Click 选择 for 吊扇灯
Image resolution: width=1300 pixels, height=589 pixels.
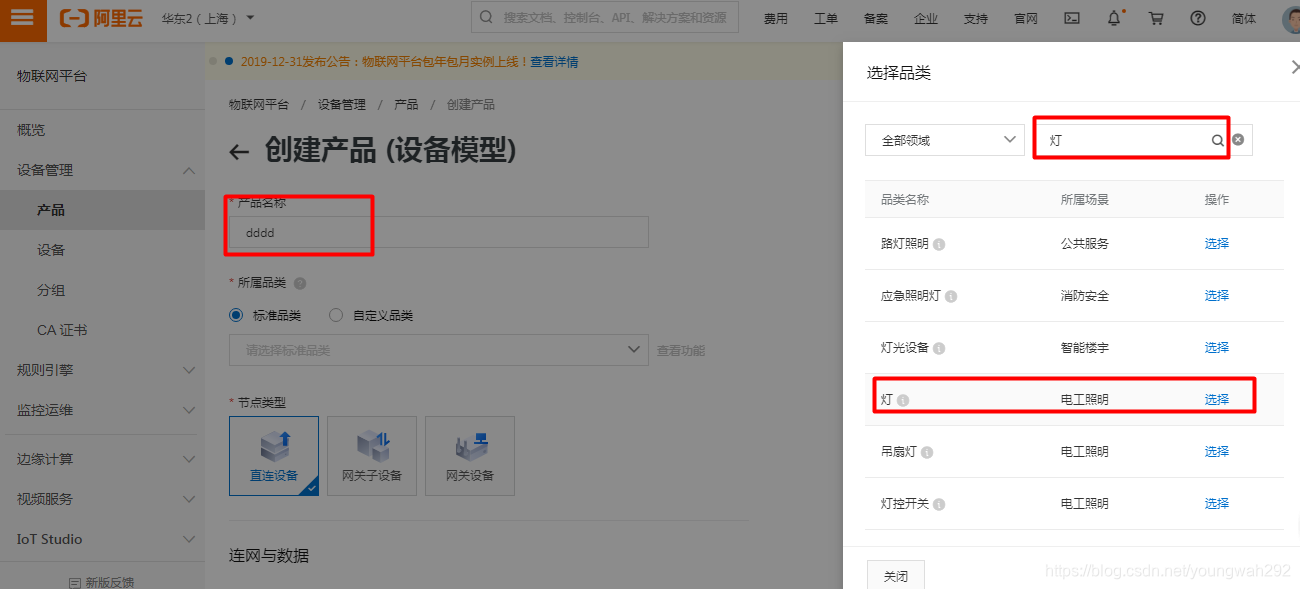tap(1217, 451)
